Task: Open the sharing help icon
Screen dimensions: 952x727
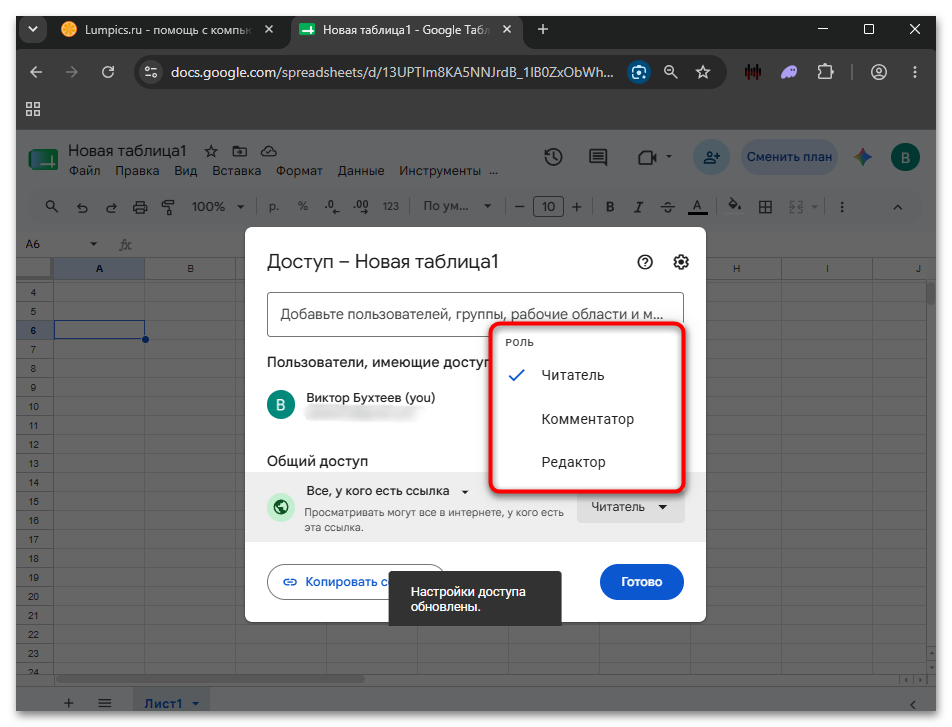Action: (x=645, y=262)
